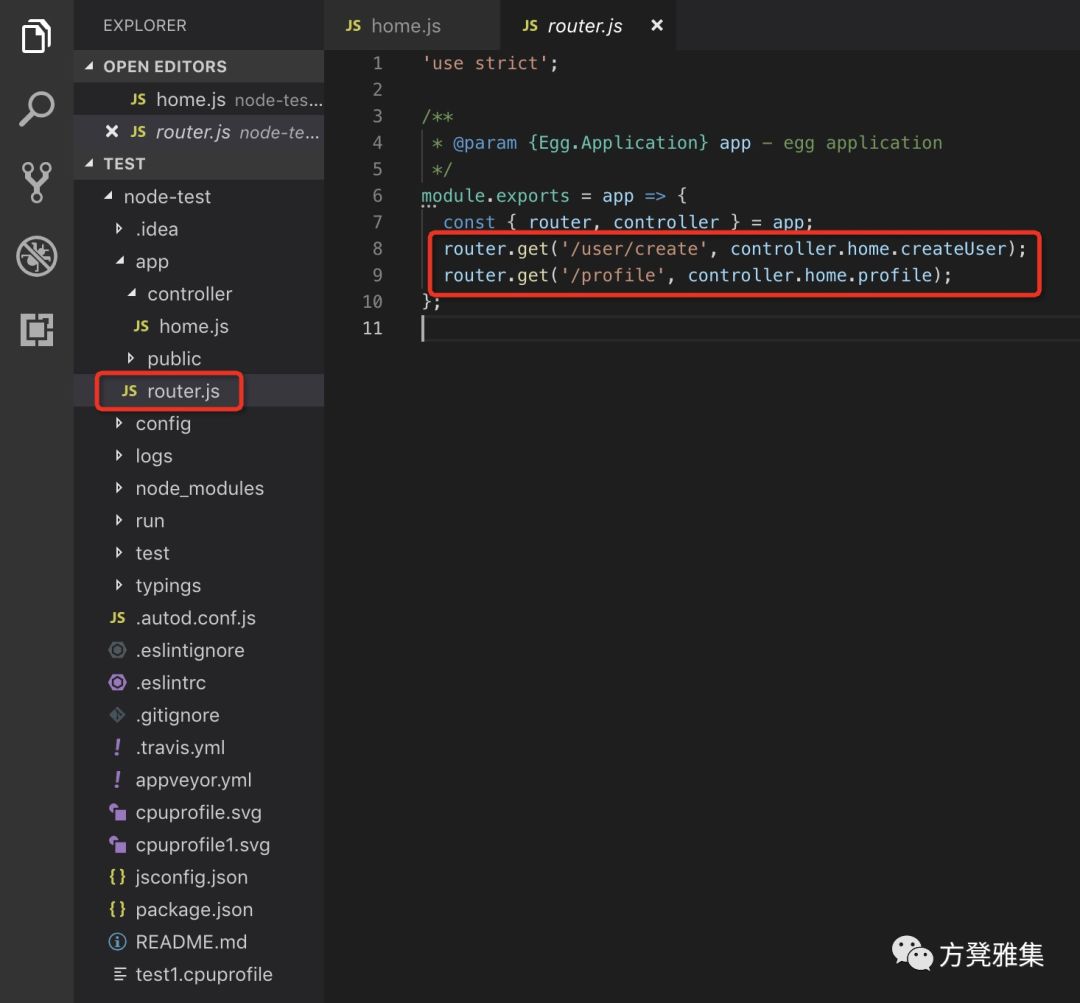Close router.js editor tab
Image resolution: width=1080 pixels, height=1003 pixels.
coord(657,25)
